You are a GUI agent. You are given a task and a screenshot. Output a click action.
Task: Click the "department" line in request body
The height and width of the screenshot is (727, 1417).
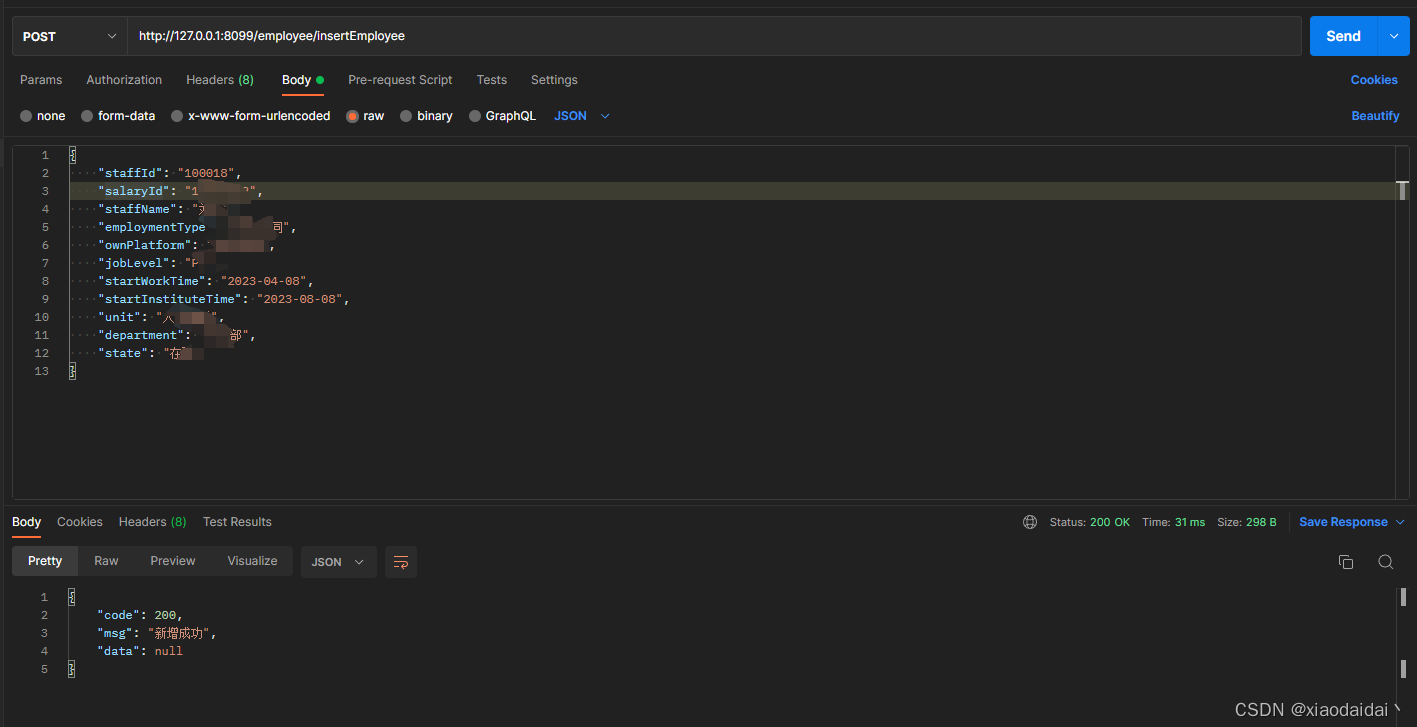tap(177, 335)
